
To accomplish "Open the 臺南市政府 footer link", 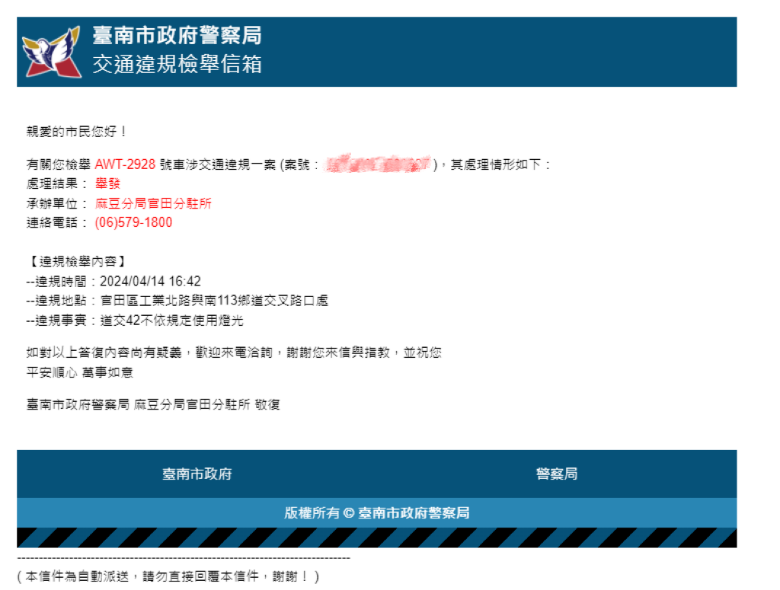I will (x=197, y=474).
